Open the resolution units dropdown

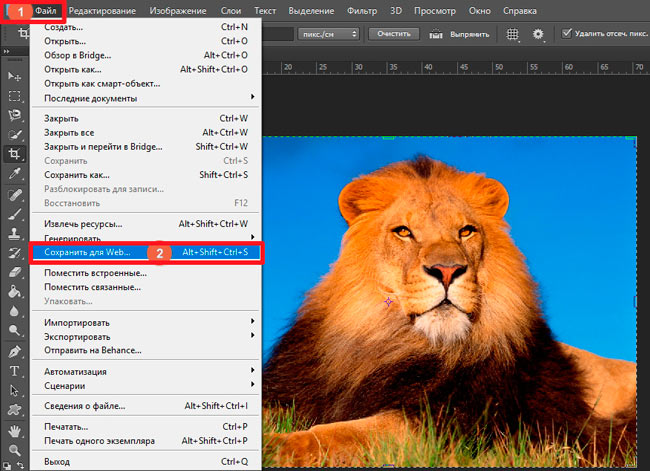point(328,34)
